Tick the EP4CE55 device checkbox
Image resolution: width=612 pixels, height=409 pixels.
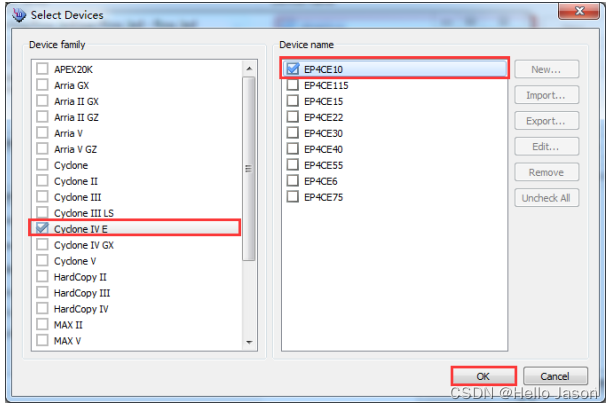pyautogui.click(x=293, y=165)
